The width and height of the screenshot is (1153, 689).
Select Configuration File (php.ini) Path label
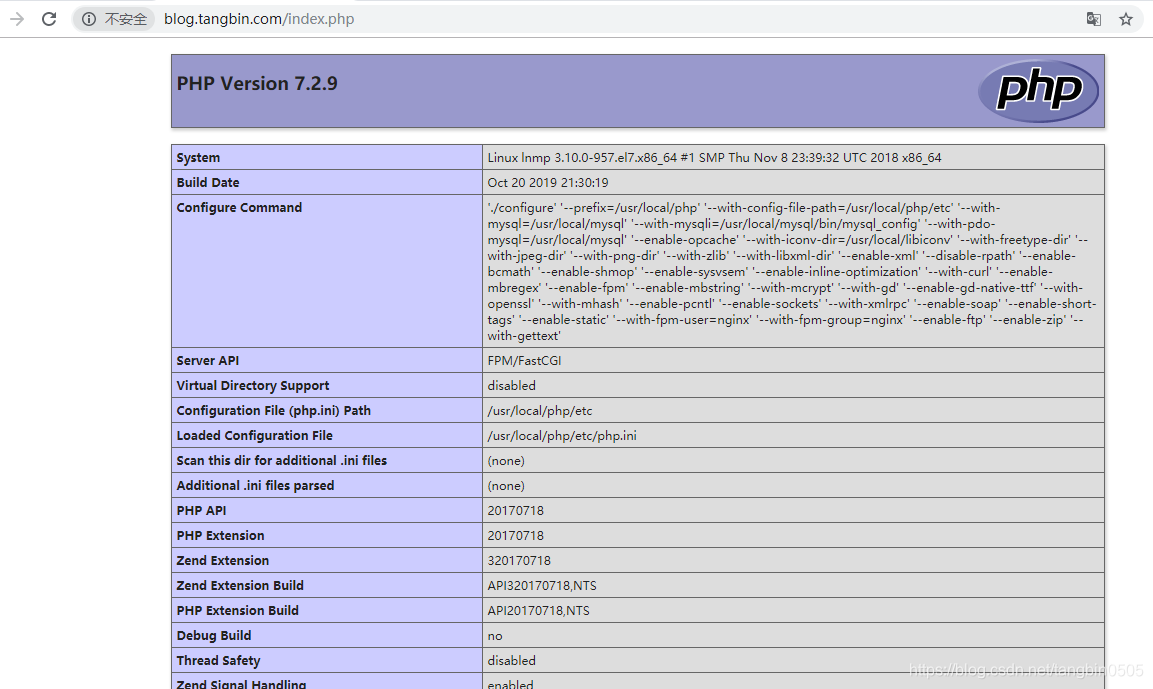(x=274, y=410)
